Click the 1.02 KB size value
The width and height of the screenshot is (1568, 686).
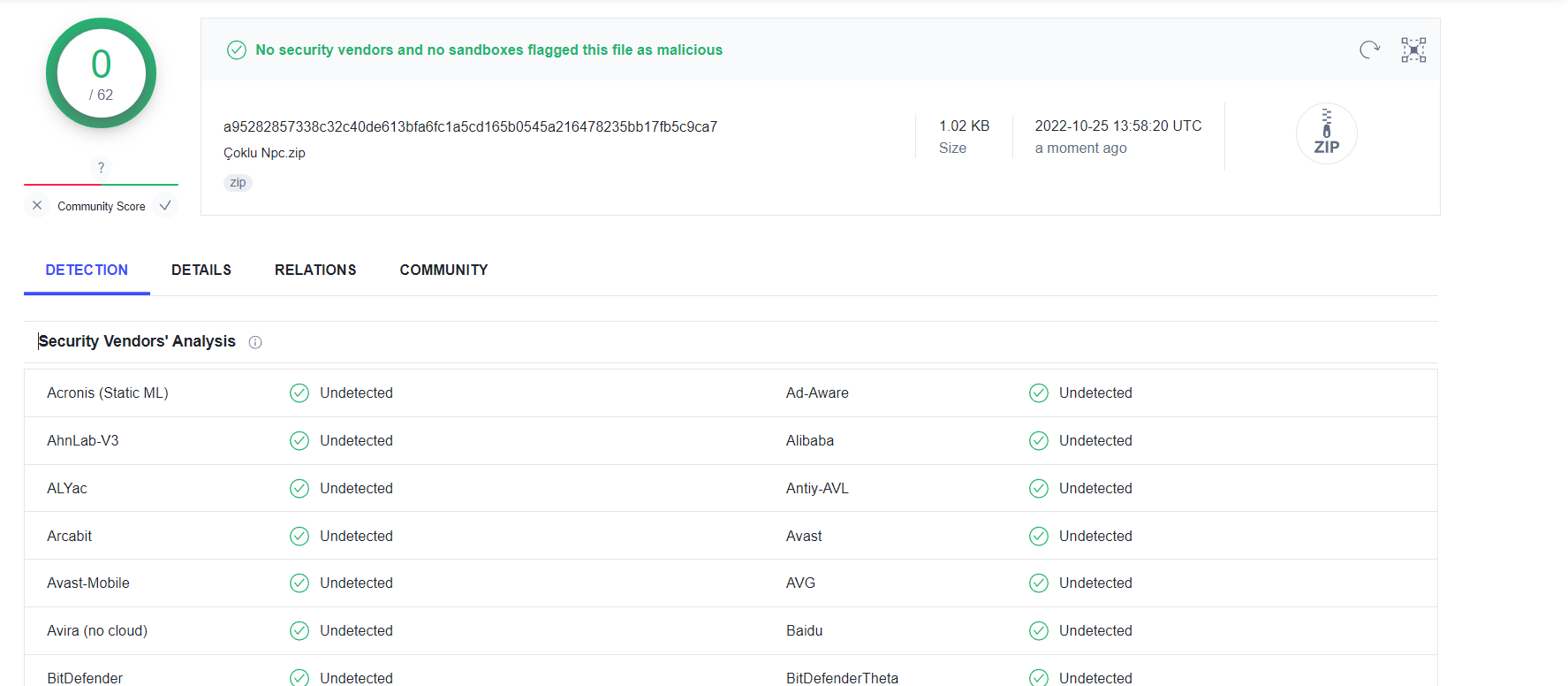964,126
